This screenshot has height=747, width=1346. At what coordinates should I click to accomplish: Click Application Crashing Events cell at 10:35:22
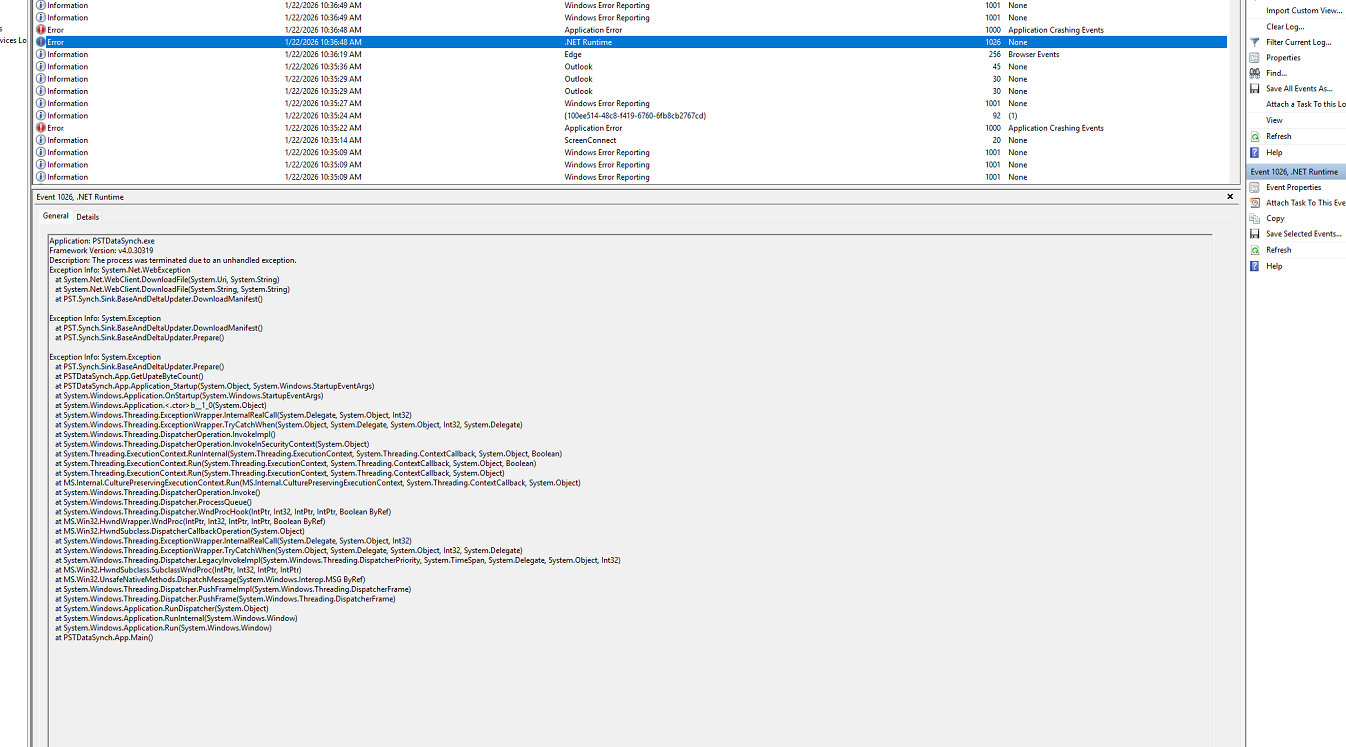pyautogui.click(x=1056, y=128)
